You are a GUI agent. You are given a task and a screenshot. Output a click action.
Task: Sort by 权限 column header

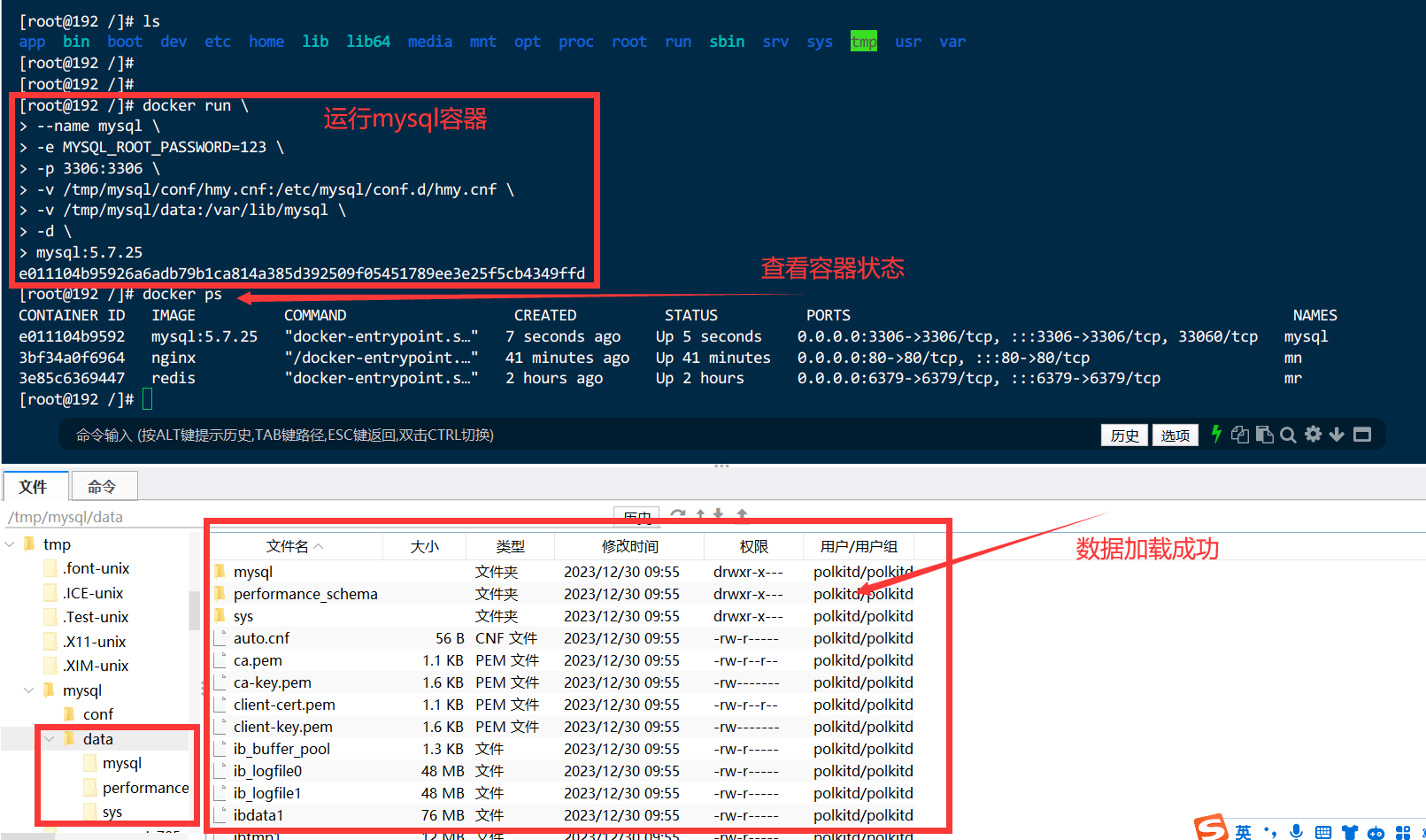[x=754, y=546]
